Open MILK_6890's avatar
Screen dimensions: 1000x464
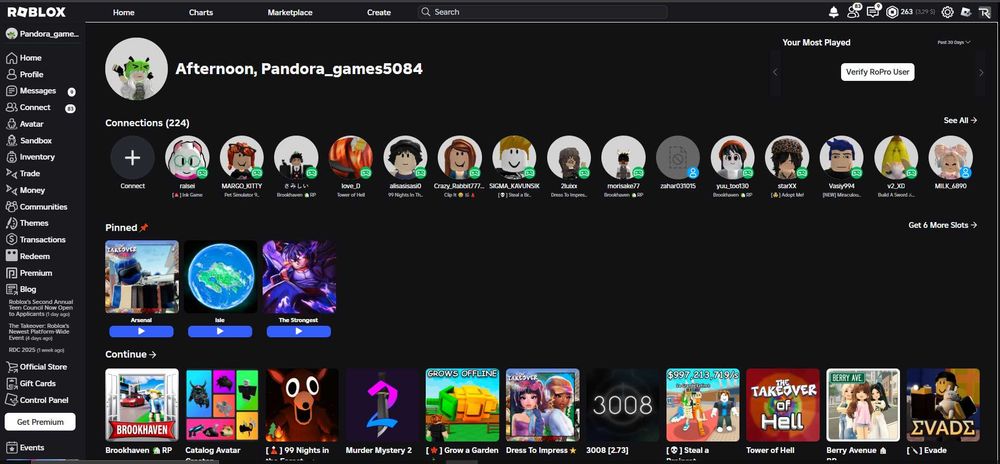pyautogui.click(x=950, y=157)
